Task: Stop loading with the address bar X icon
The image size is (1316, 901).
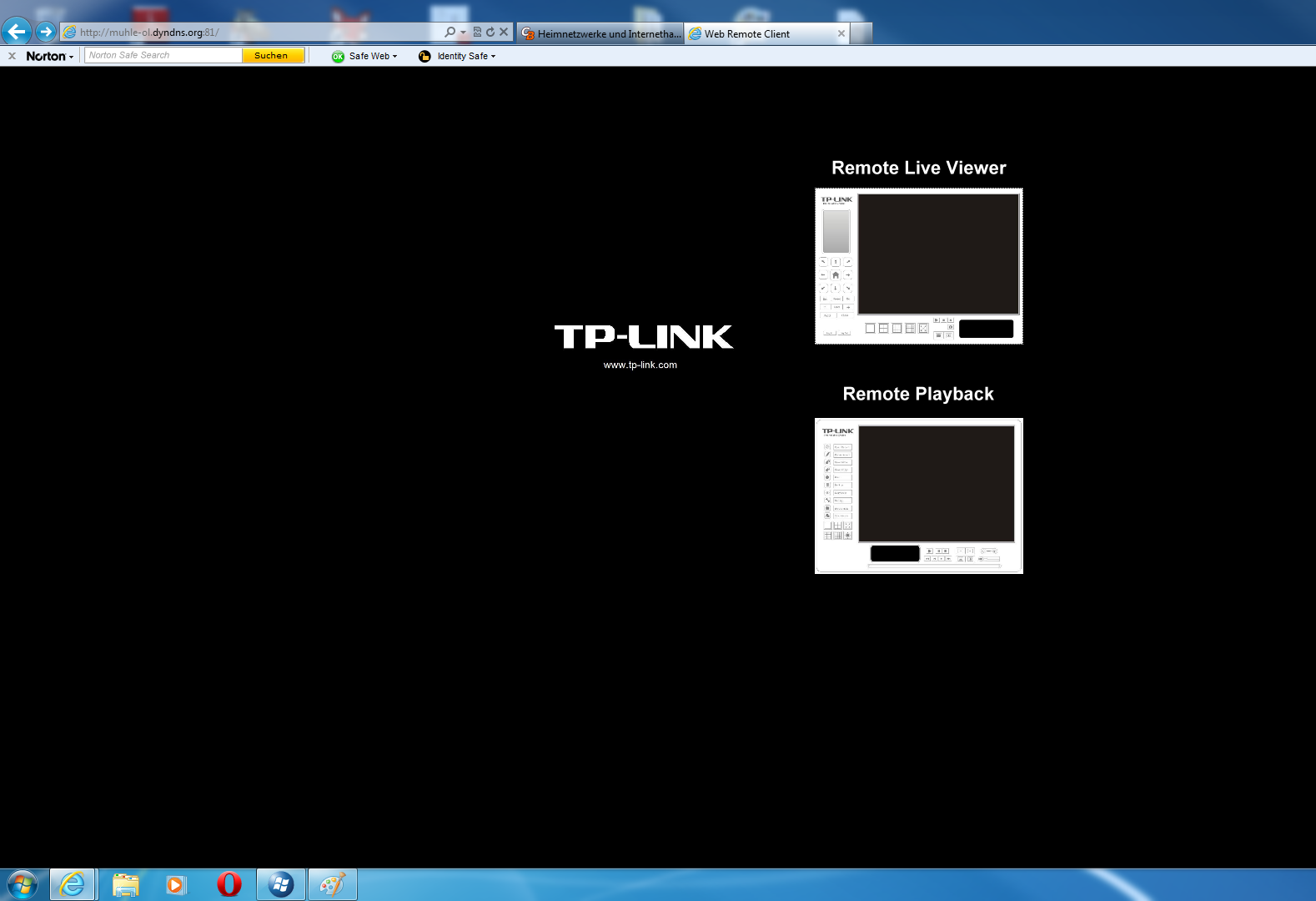Action: pos(504,33)
